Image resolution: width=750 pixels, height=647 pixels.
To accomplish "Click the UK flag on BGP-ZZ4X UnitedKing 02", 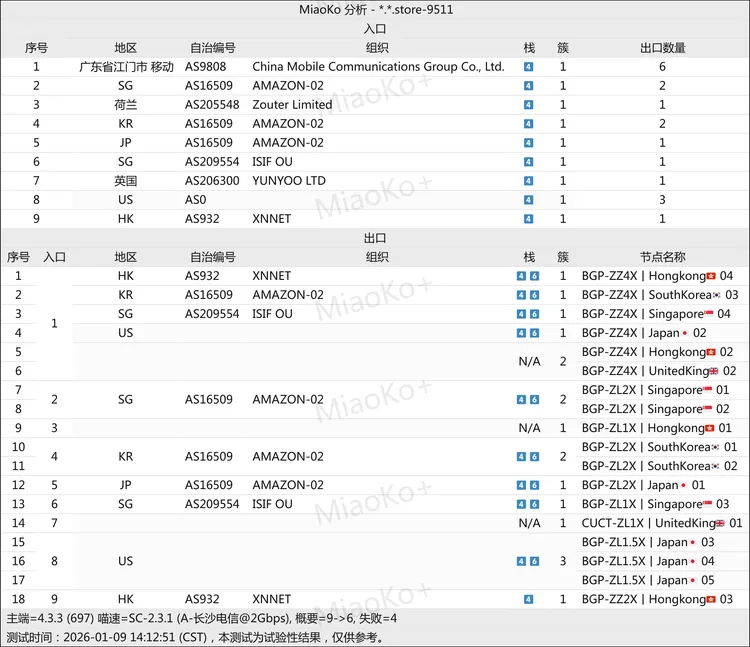I will 713,371.
